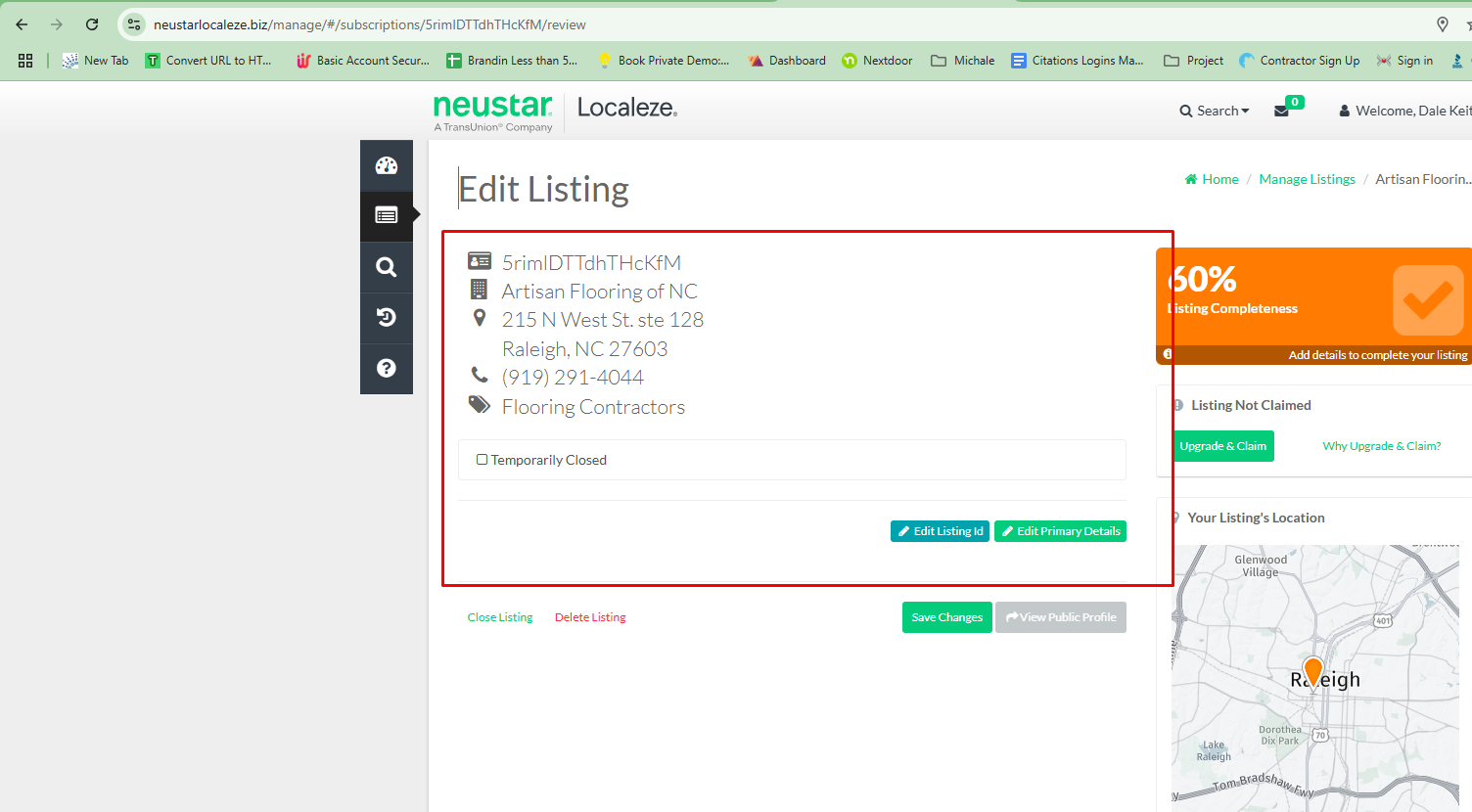Click the Raleigh, NC 27603 text
Image resolution: width=1472 pixels, height=812 pixels.
pyautogui.click(x=584, y=349)
